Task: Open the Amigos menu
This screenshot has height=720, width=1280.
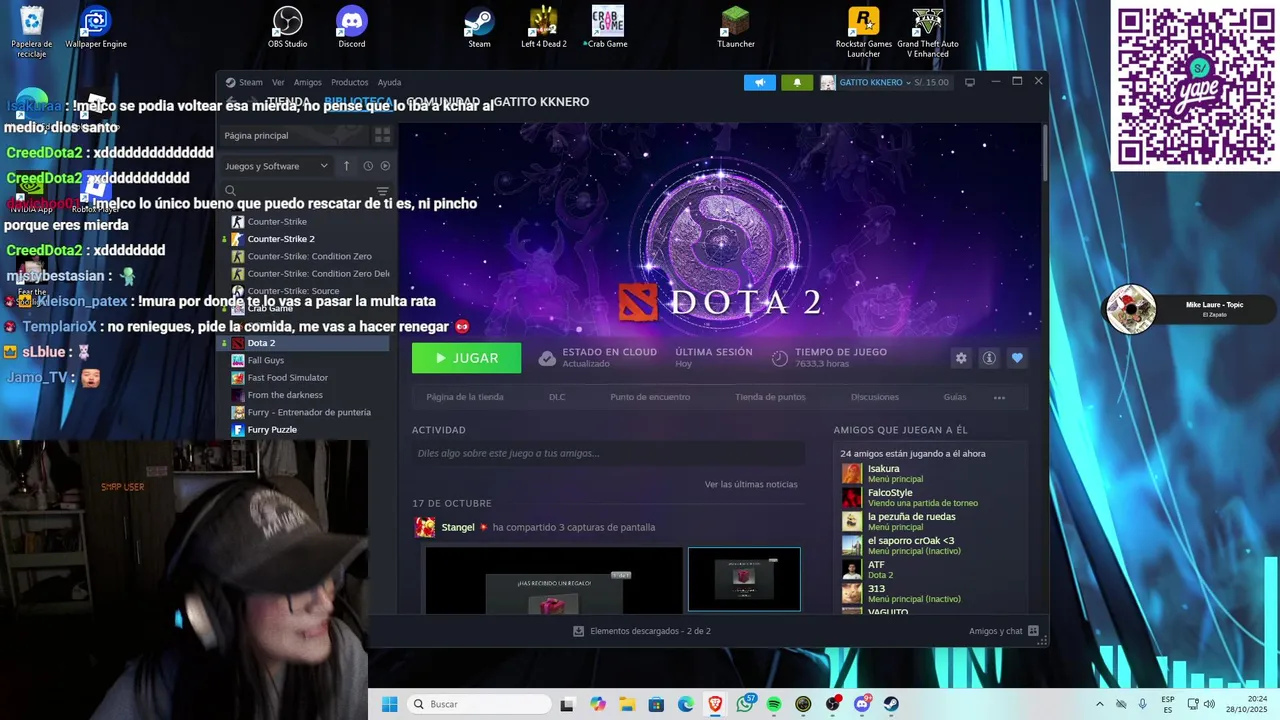Action: point(307,82)
